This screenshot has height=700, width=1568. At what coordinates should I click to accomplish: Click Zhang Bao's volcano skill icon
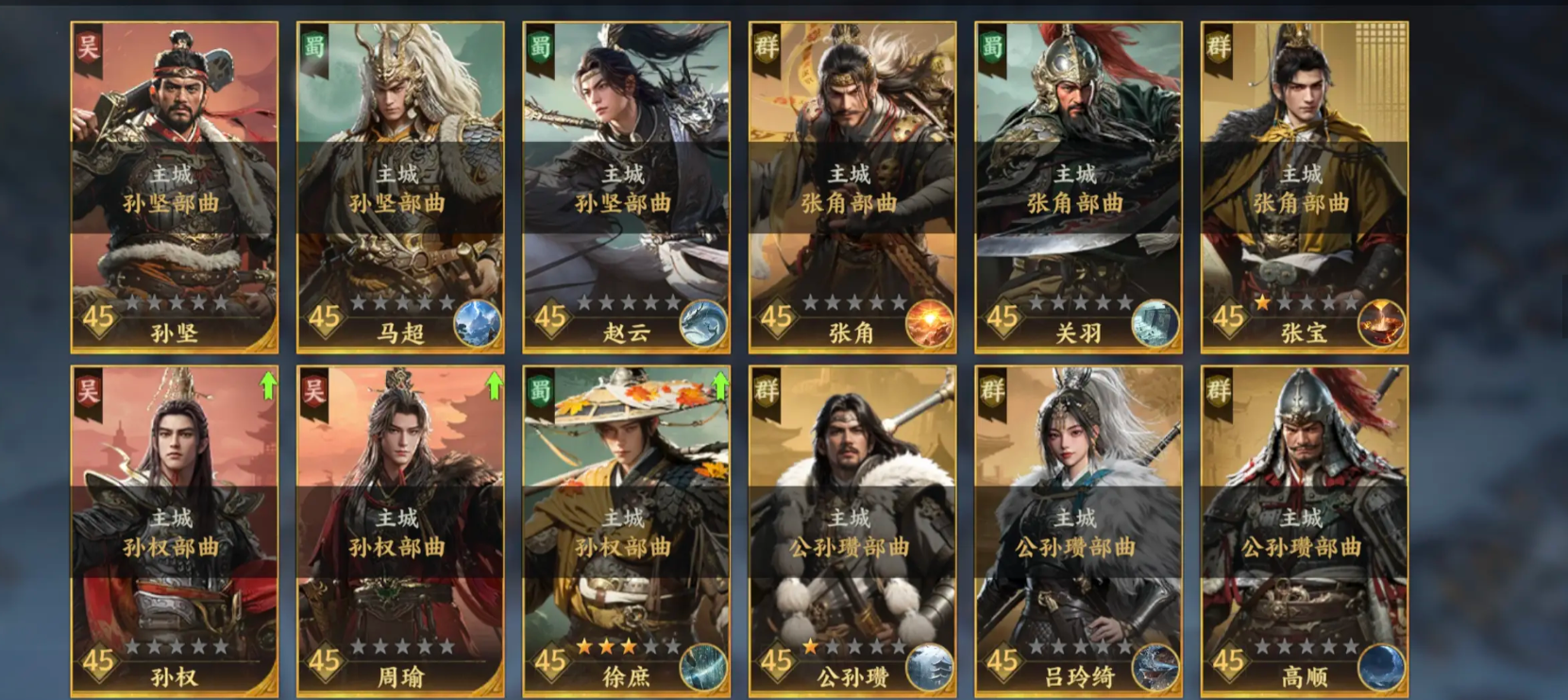click(1381, 323)
